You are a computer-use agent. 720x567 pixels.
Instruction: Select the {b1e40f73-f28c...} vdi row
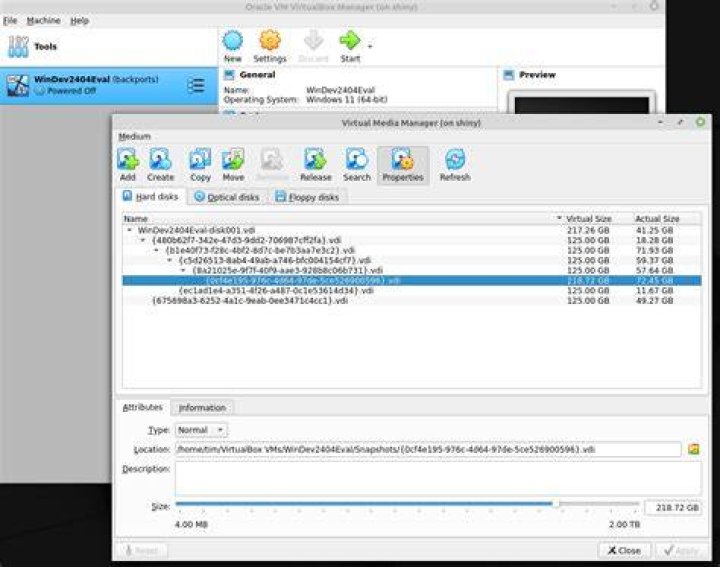coord(412,250)
